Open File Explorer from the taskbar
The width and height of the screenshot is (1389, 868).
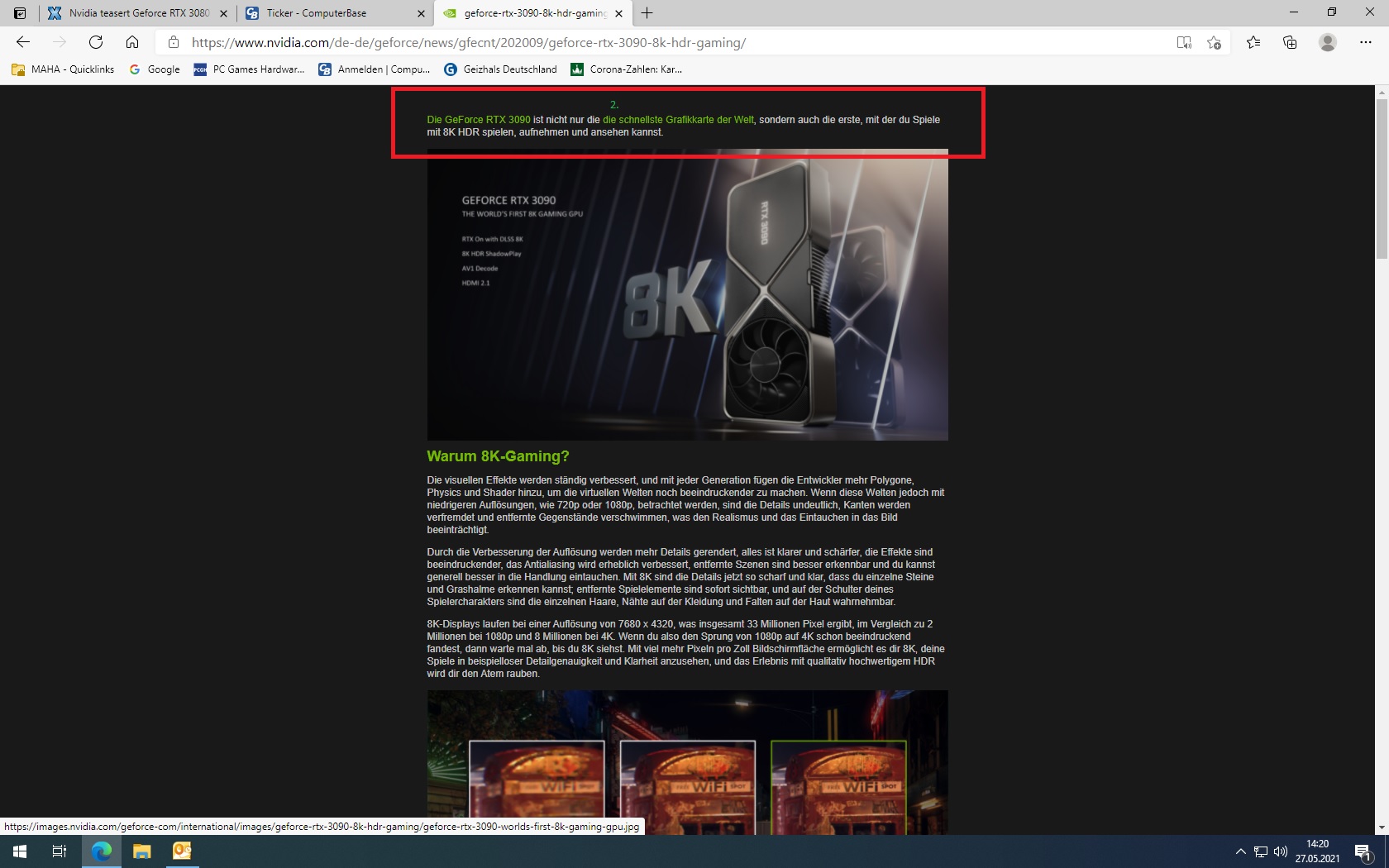click(142, 851)
